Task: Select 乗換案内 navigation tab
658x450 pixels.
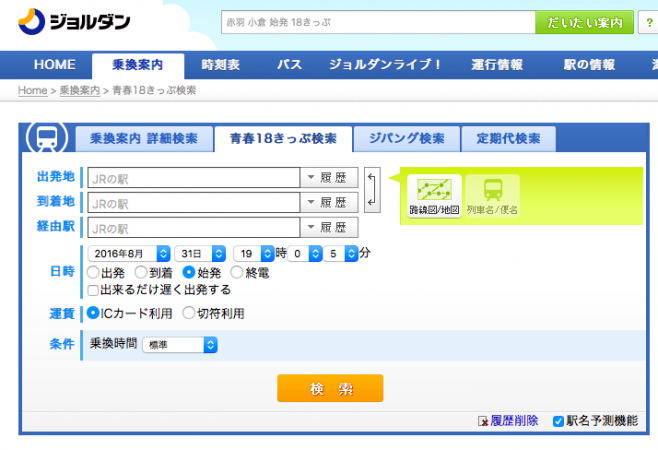Action: pos(138,65)
